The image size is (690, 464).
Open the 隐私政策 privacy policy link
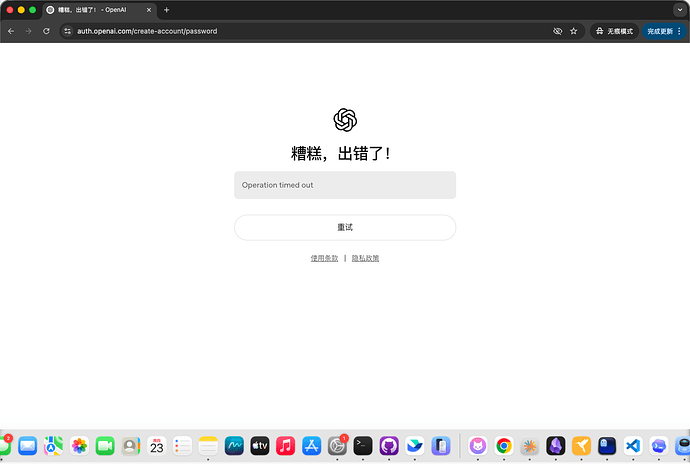[365, 258]
